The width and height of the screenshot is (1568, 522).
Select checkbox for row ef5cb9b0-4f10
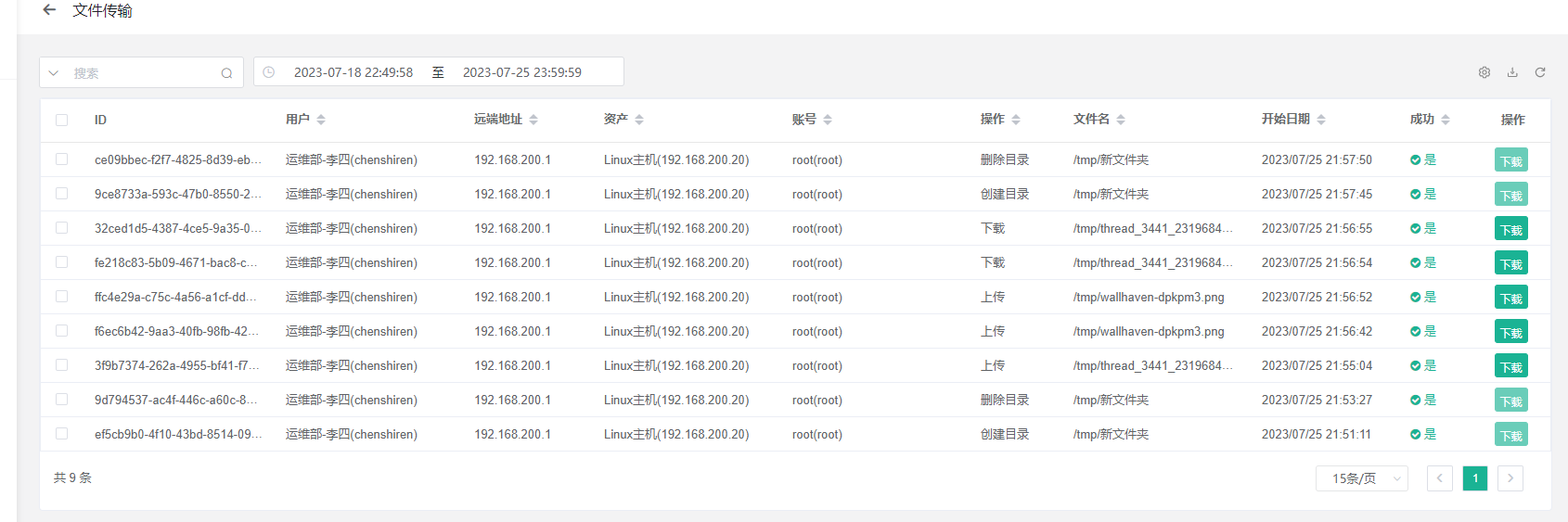tap(62, 434)
